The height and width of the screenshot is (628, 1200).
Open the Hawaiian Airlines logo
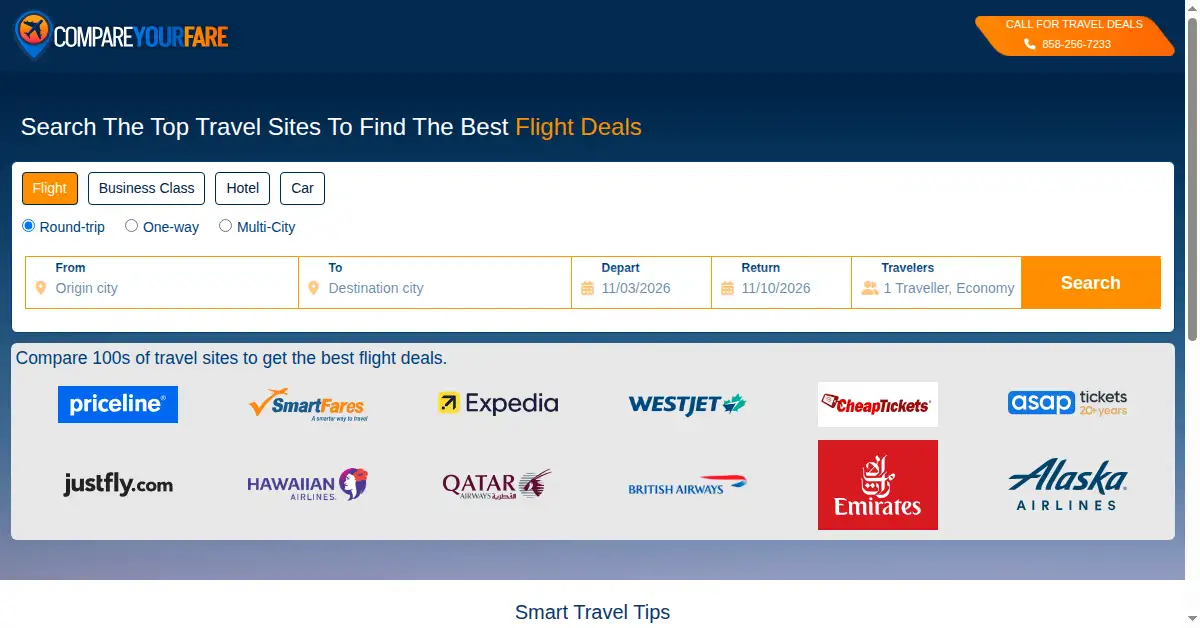tap(308, 485)
